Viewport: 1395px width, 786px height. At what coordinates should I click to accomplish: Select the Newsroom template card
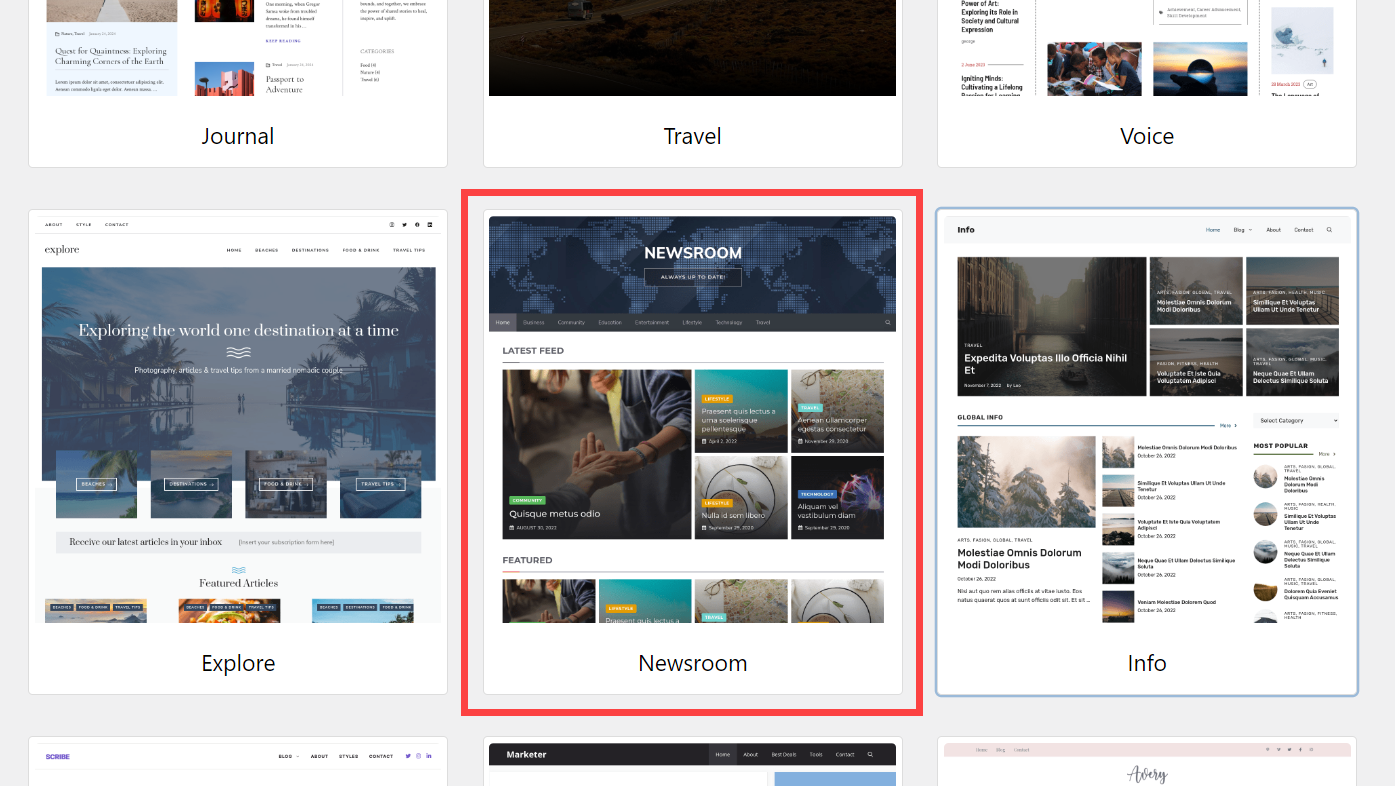click(692, 452)
